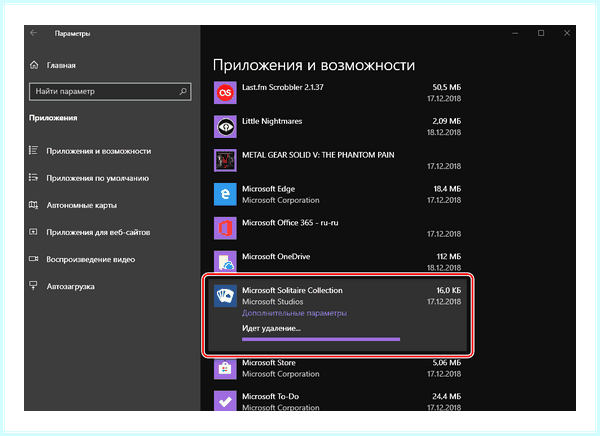The height and width of the screenshot is (436, 600).
Task: Select the Microsoft Store app name
Action: 269,363
